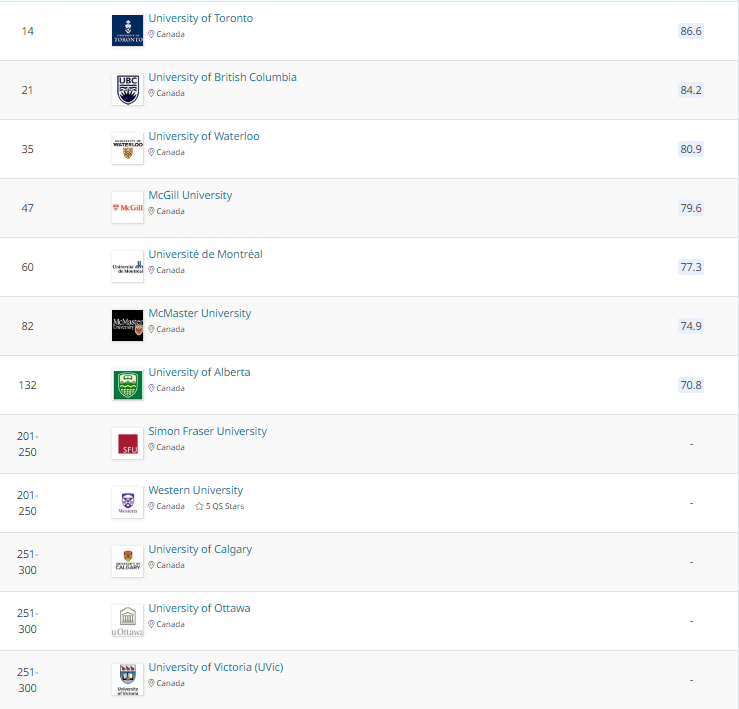The width and height of the screenshot is (739, 709).
Task: Click the Western University logo
Action: click(127, 503)
